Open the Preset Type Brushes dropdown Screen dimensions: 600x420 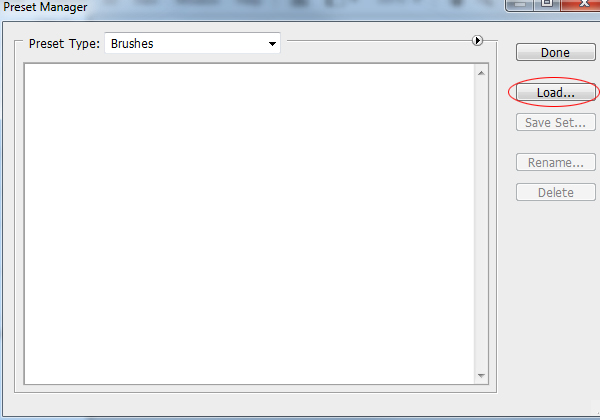(192, 44)
